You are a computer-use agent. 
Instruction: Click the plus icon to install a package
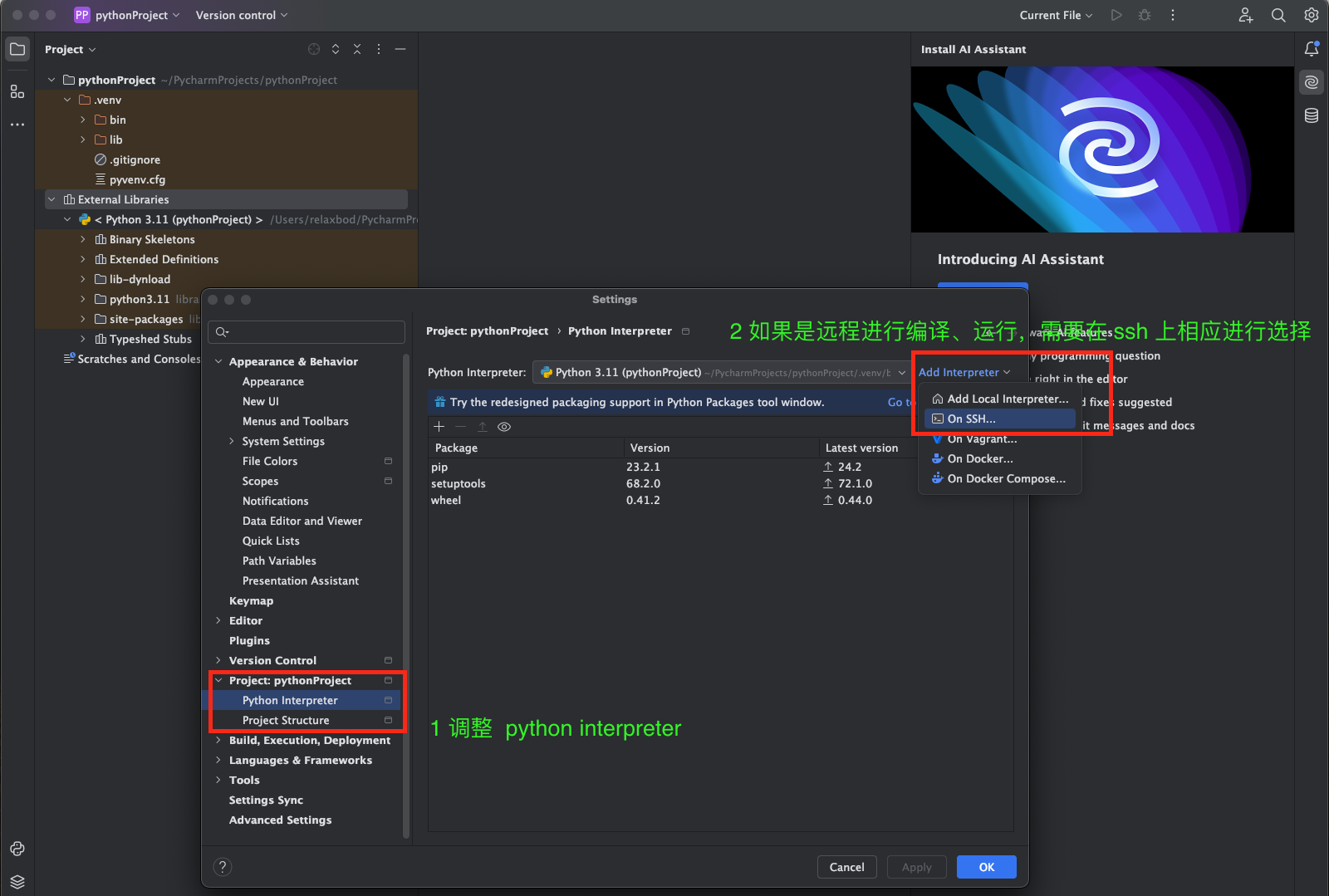[439, 427]
